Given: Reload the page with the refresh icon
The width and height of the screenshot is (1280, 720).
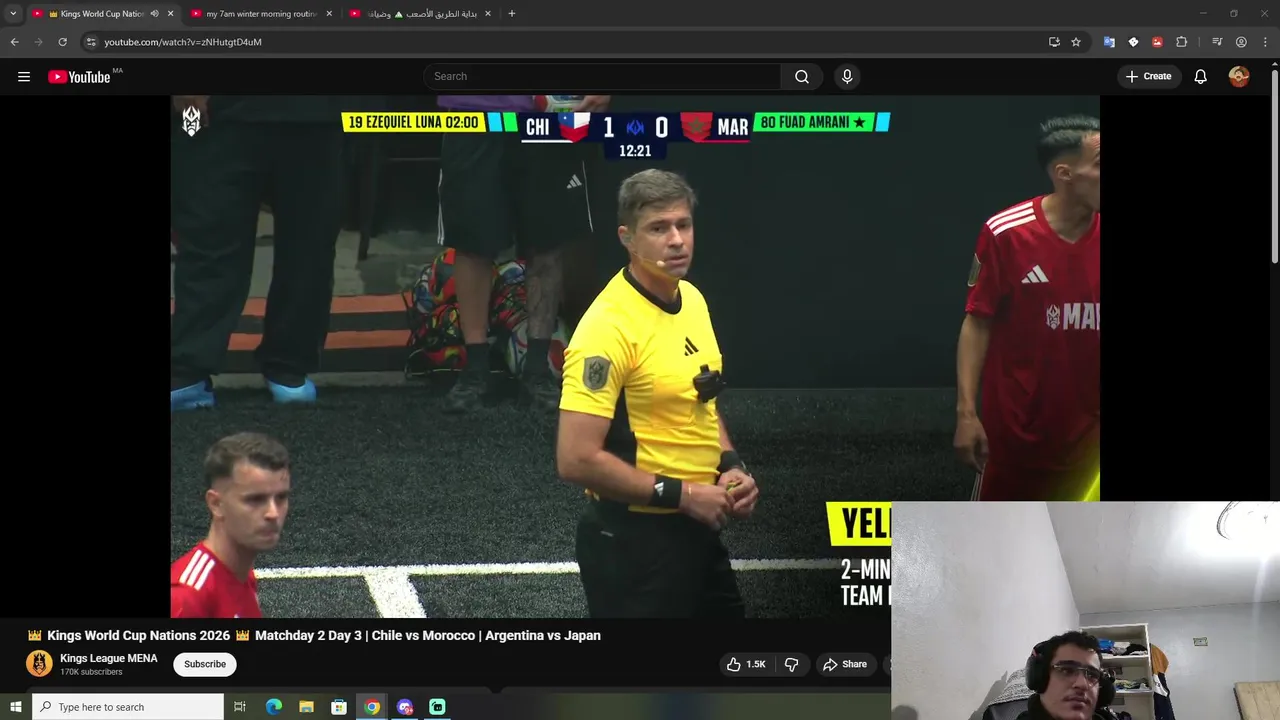Looking at the screenshot, I should coord(62,42).
